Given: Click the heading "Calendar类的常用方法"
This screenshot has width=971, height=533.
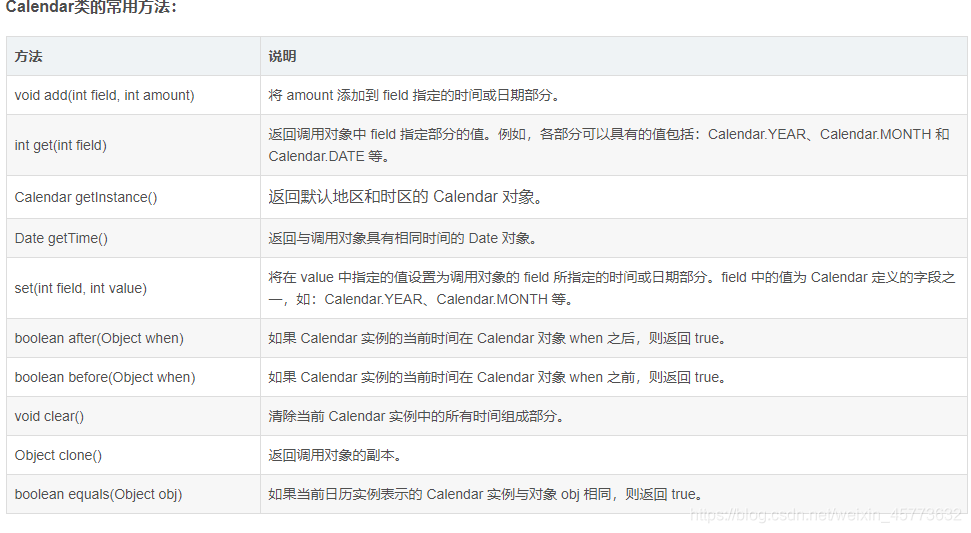Looking at the screenshot, I should [x=91, y=7].
